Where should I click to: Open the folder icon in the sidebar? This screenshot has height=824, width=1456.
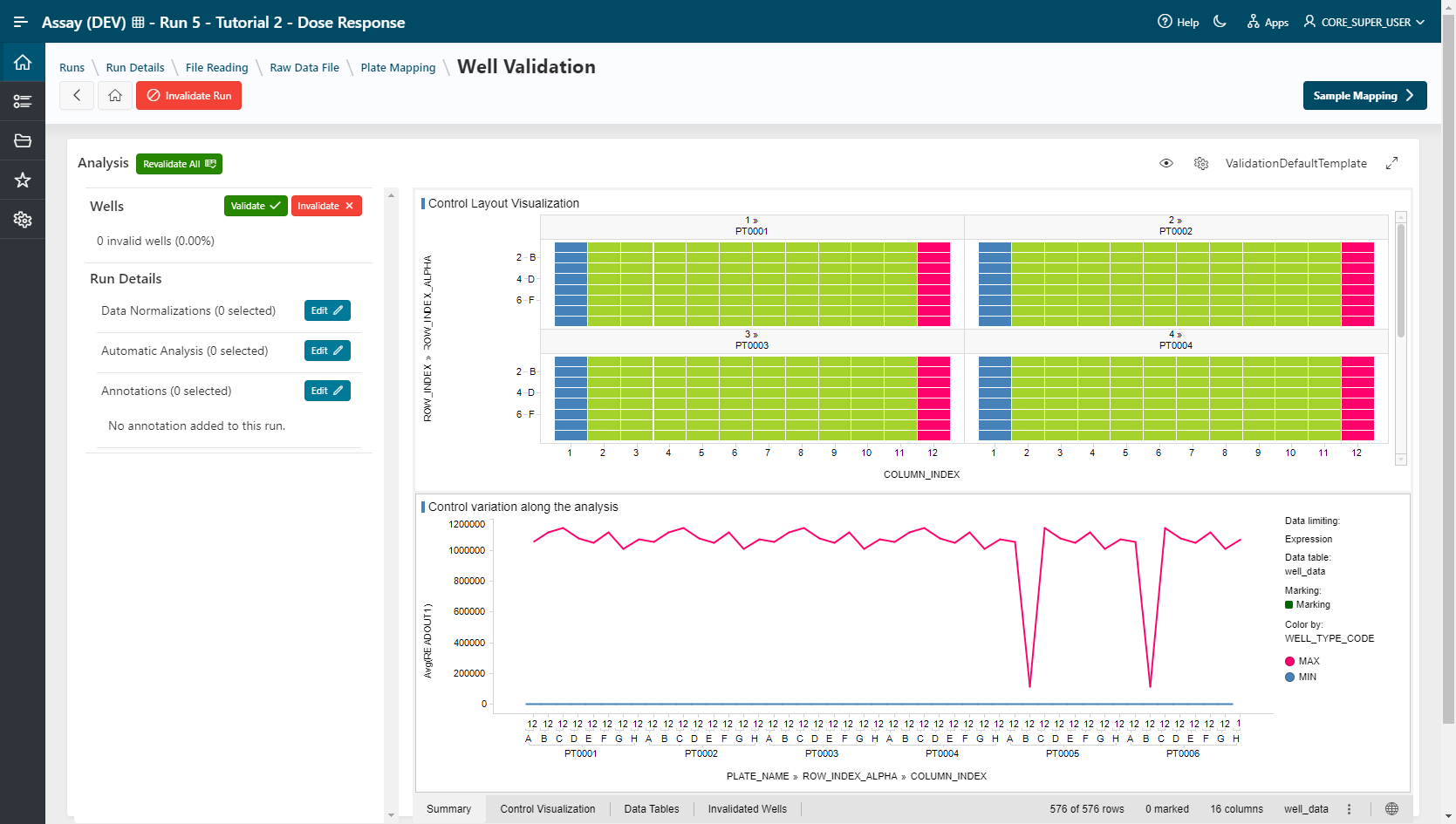tap(23, 140)
